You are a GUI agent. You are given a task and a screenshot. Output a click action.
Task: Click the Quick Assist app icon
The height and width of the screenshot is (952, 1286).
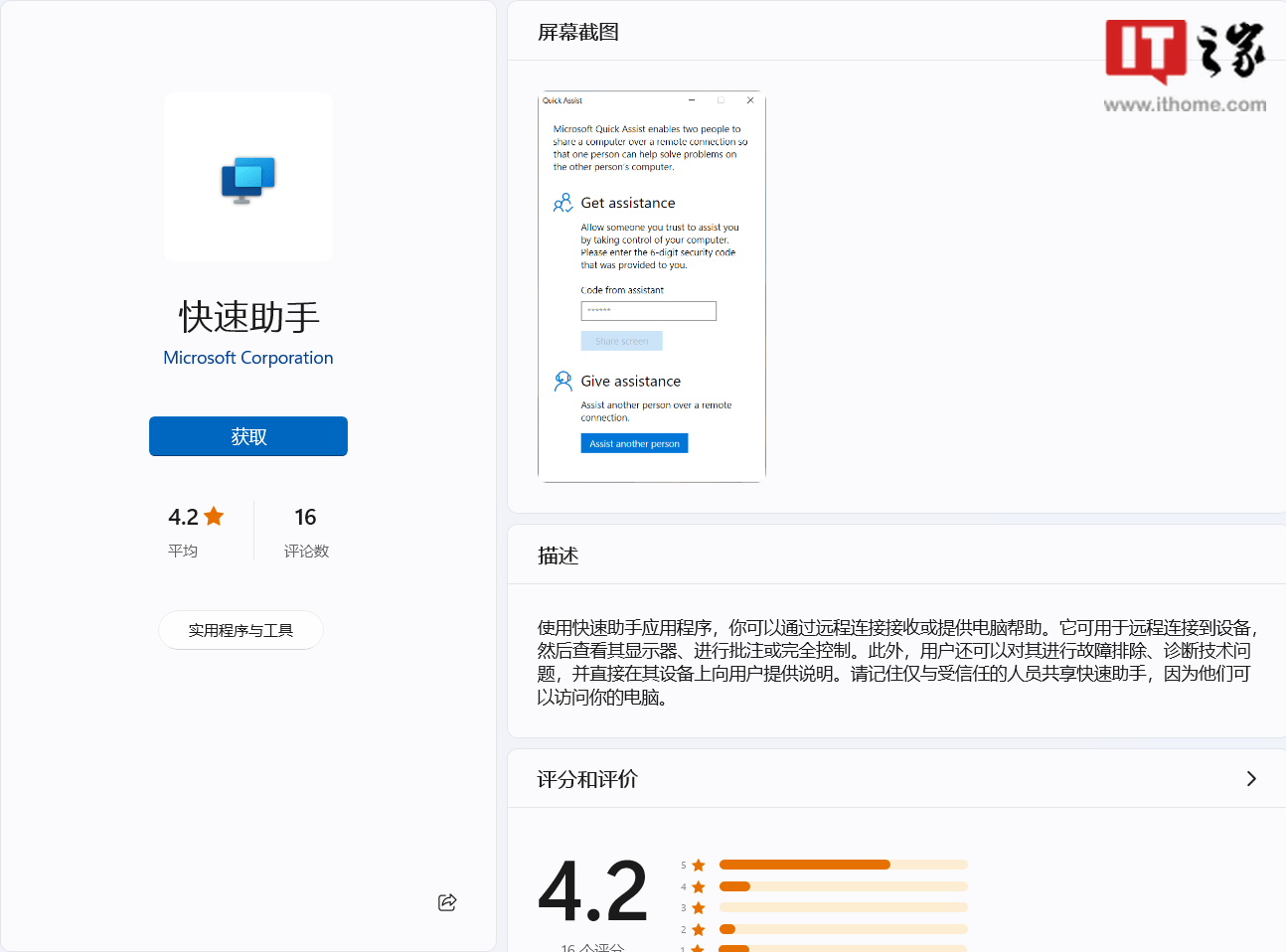click(x=247, y=179)
